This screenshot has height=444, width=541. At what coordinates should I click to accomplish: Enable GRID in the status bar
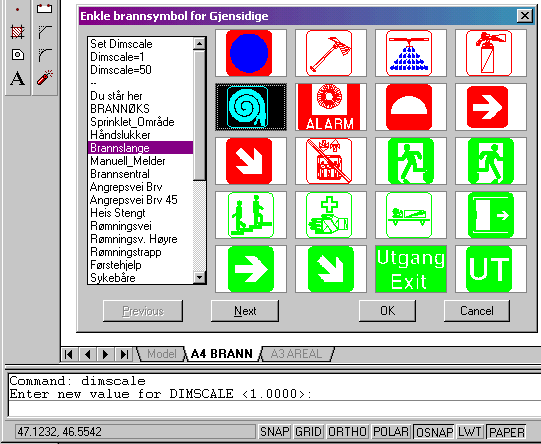pyautogui.click(x=308, y=432)
